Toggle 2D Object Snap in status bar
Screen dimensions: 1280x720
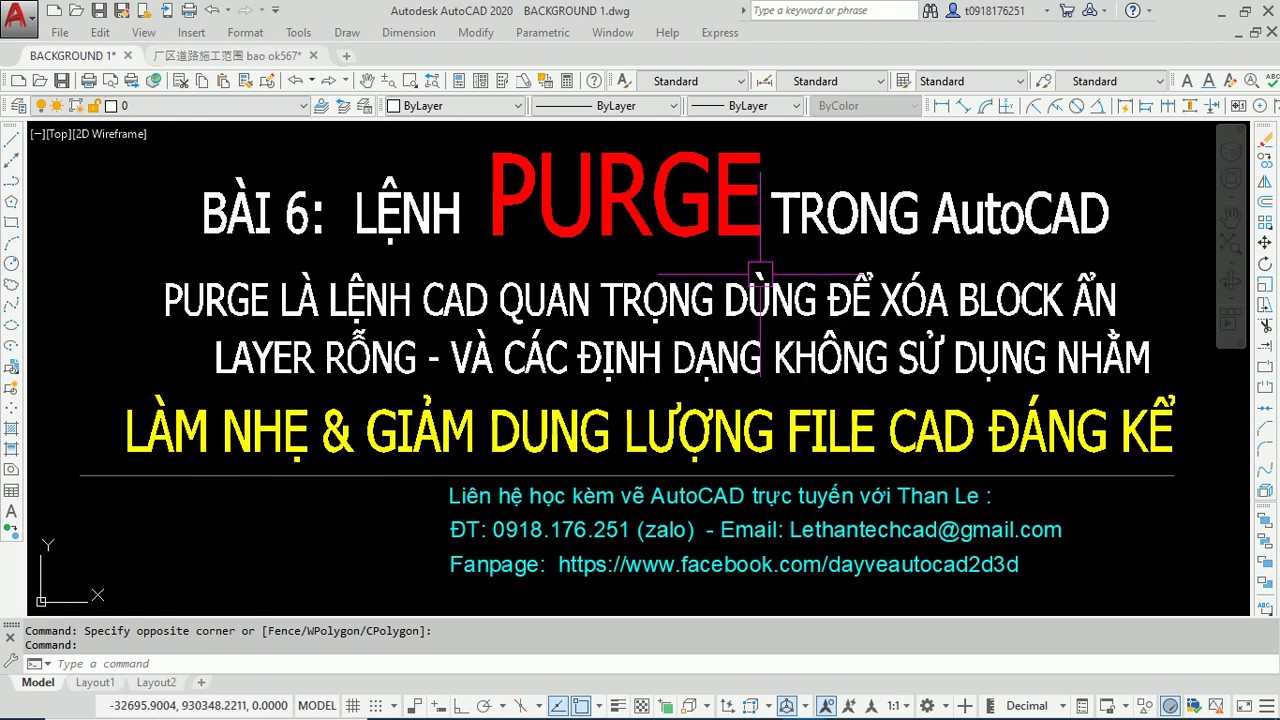tap(581, 706)
